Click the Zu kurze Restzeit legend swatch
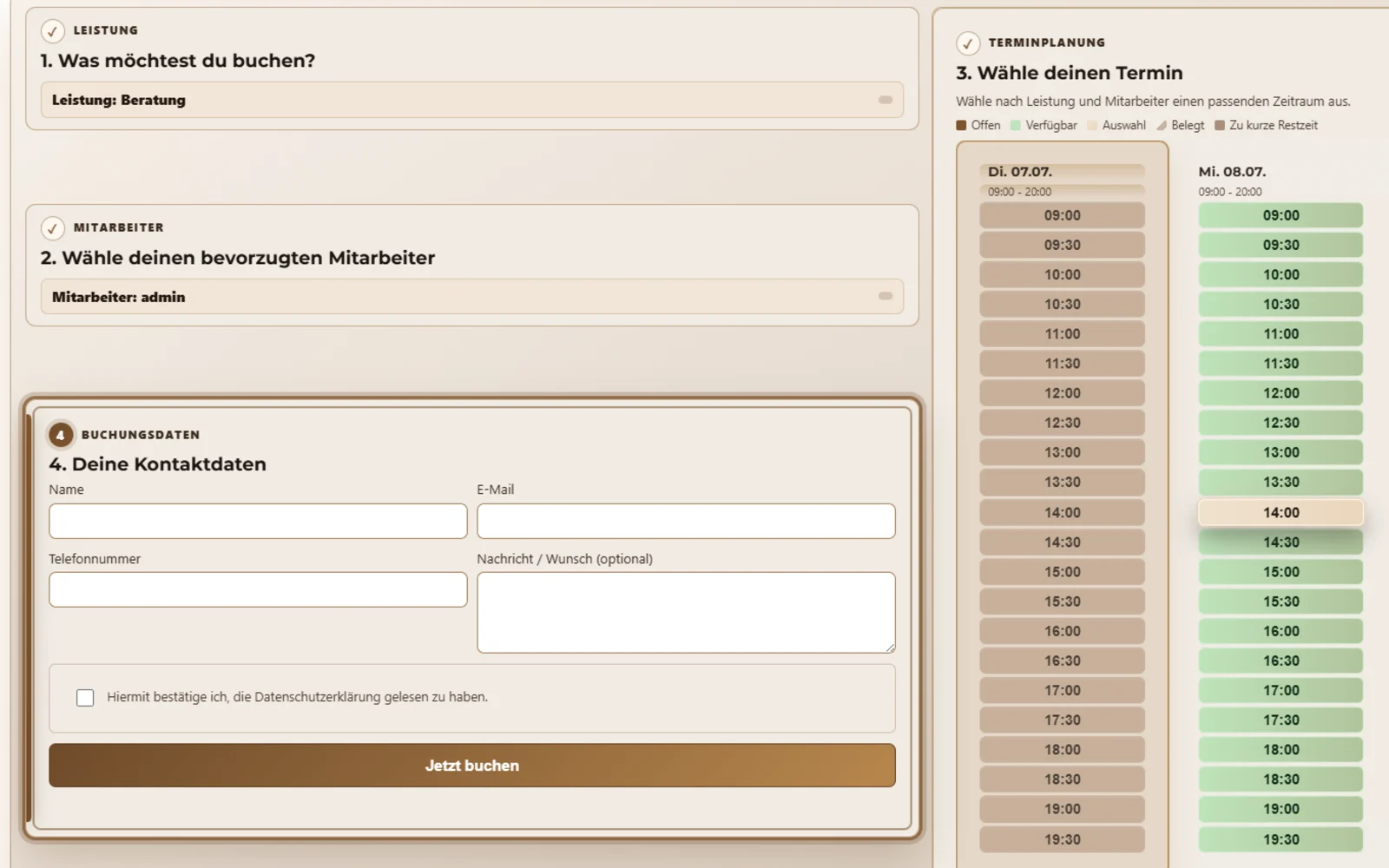Screen dimensions: 1389x868 pos(1219,126)
